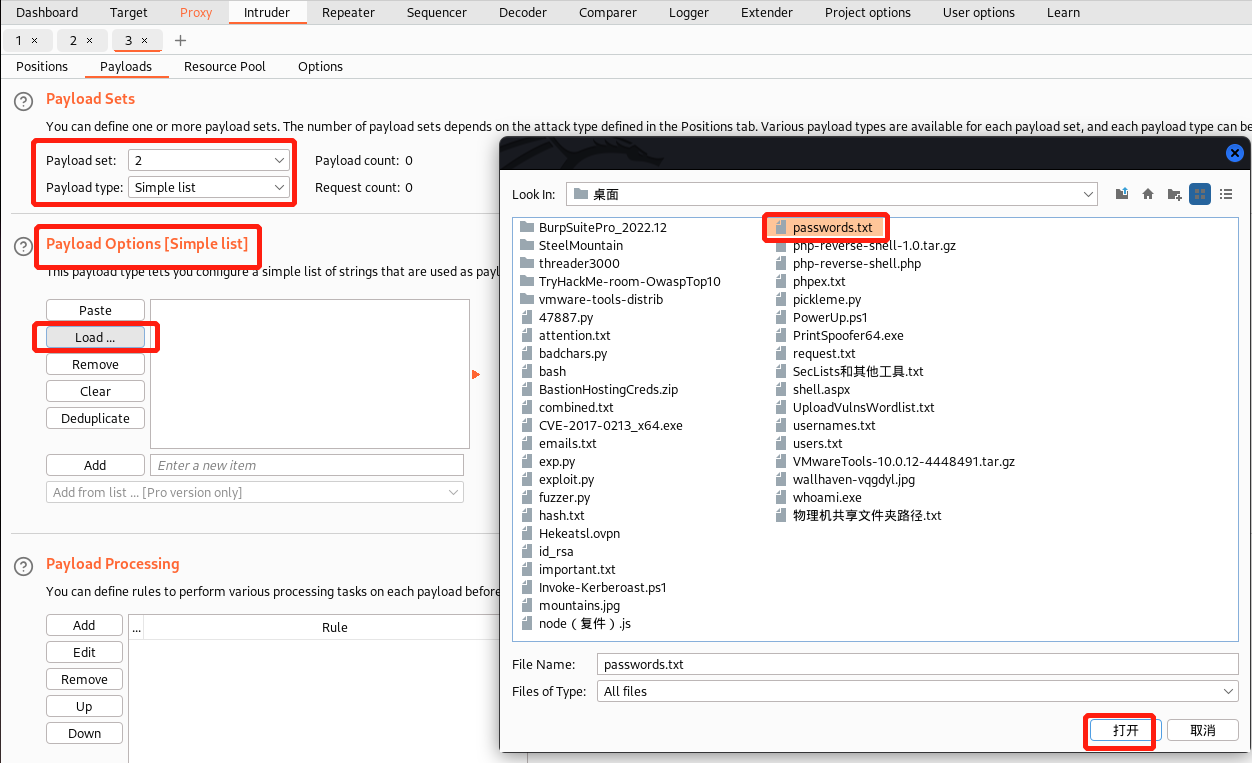
Task: Add a new Intruder tab with plus
Action: (x=180, y=40)
